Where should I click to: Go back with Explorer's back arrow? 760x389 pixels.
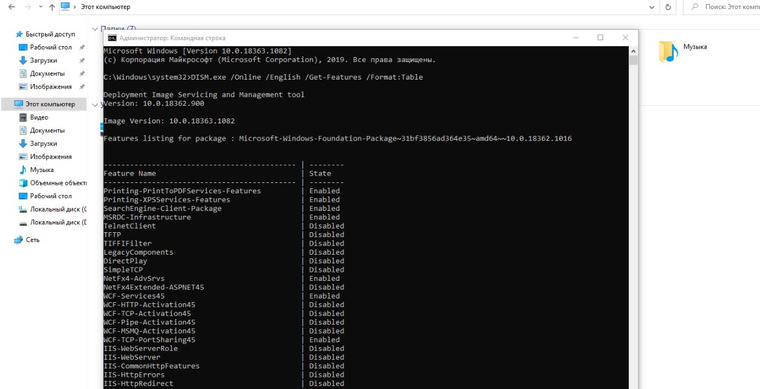(11, 7)
